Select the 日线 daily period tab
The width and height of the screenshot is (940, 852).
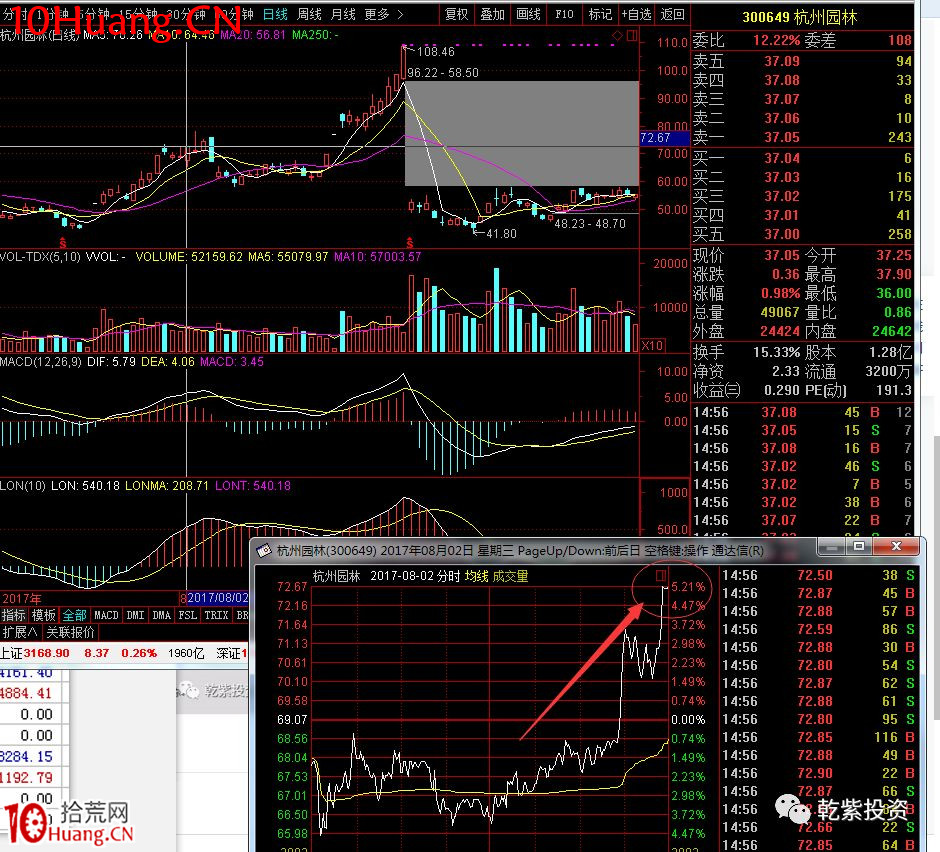pos(276,14)
